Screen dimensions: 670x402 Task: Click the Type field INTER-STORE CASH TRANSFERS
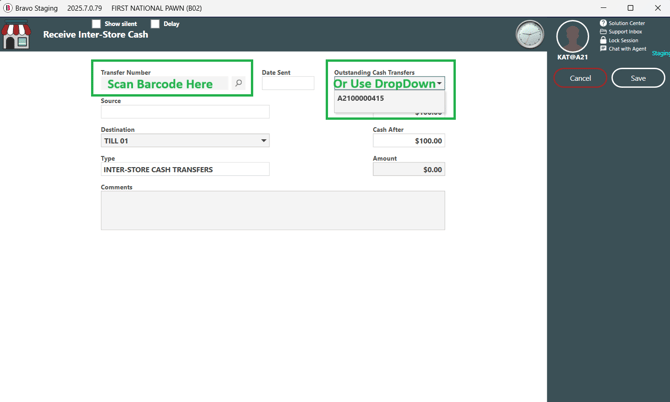[x=185, y=169]
